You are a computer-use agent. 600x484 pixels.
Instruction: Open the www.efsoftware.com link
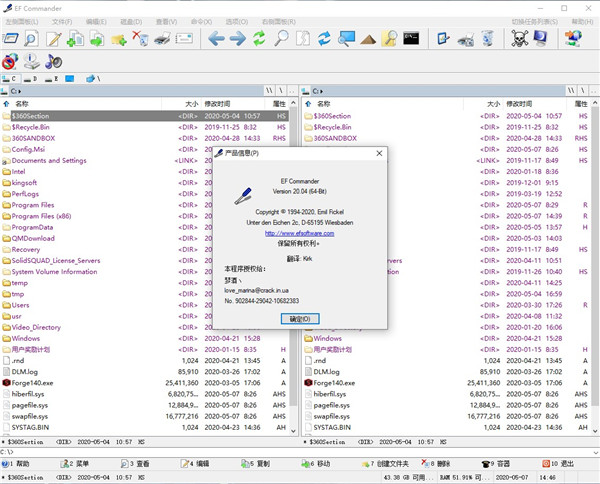coord(300,233)
